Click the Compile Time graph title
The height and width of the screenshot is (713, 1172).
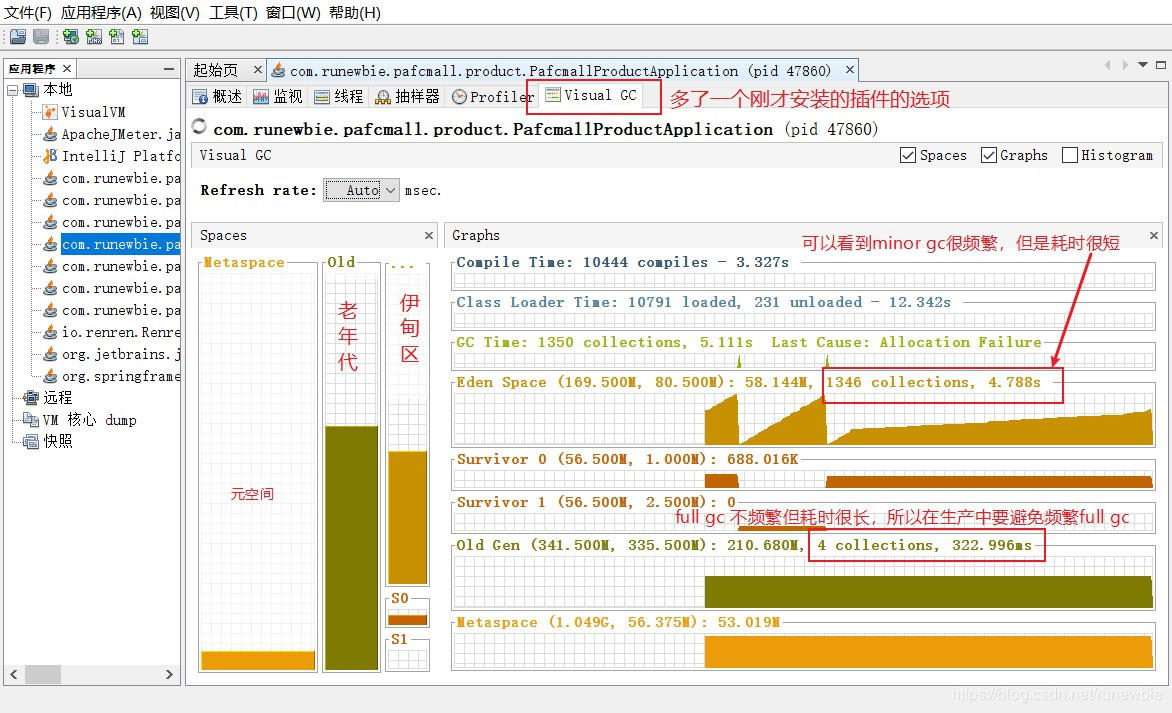tap(623, 262)
